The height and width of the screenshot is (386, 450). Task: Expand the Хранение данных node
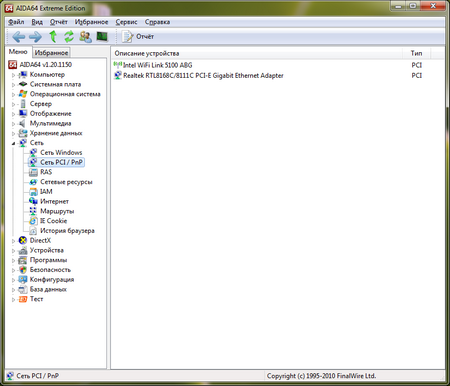[13, 134]
